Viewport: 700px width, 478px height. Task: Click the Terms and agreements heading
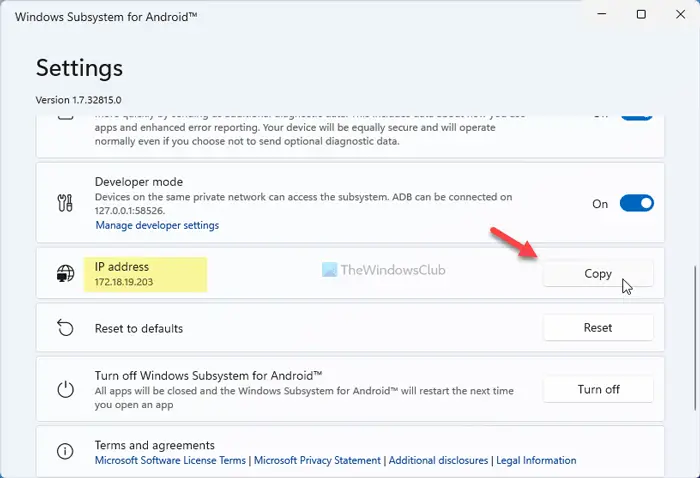point(154,445)
